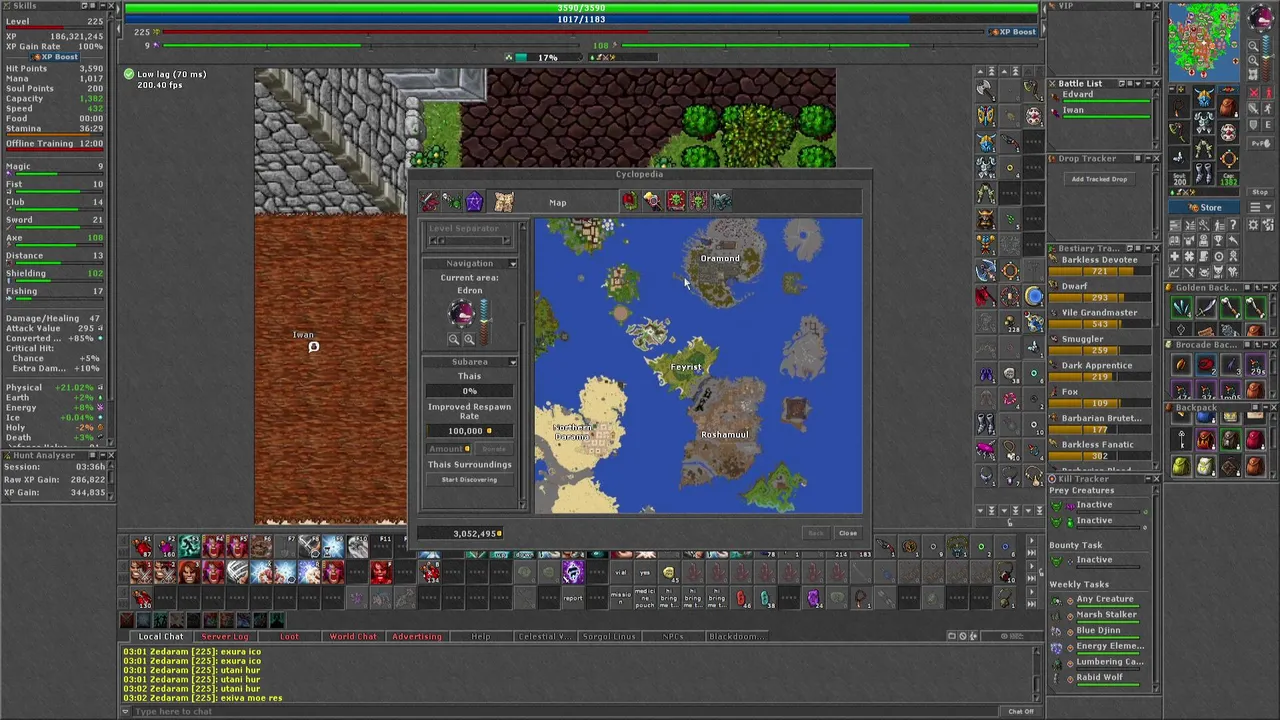Open the Items tab icon in Cyclopedia
Screen dimensions: 1280x720
(x=430, y=202)
